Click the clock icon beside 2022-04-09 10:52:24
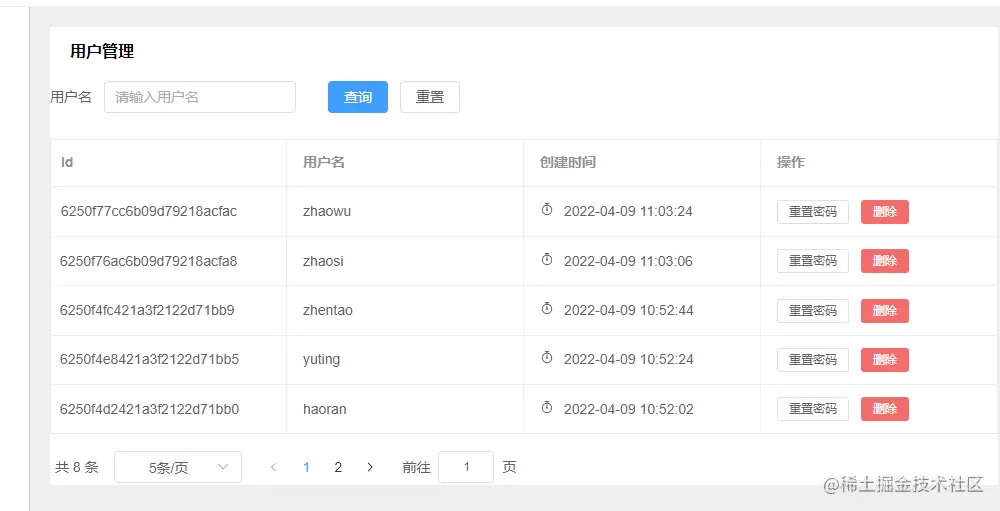 tap(547, 357)
